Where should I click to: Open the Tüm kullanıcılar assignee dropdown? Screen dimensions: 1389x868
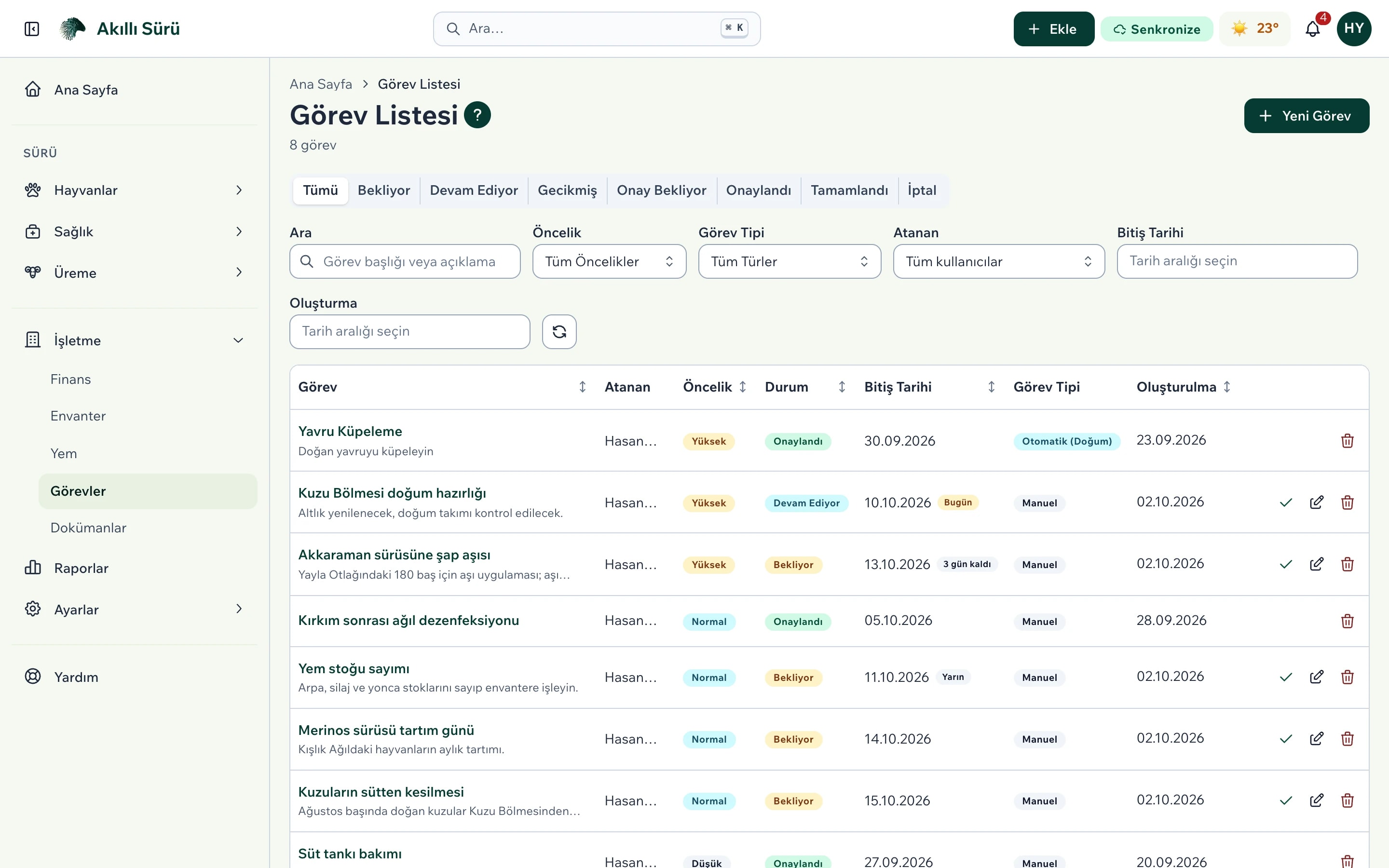[x=999, y=262]
